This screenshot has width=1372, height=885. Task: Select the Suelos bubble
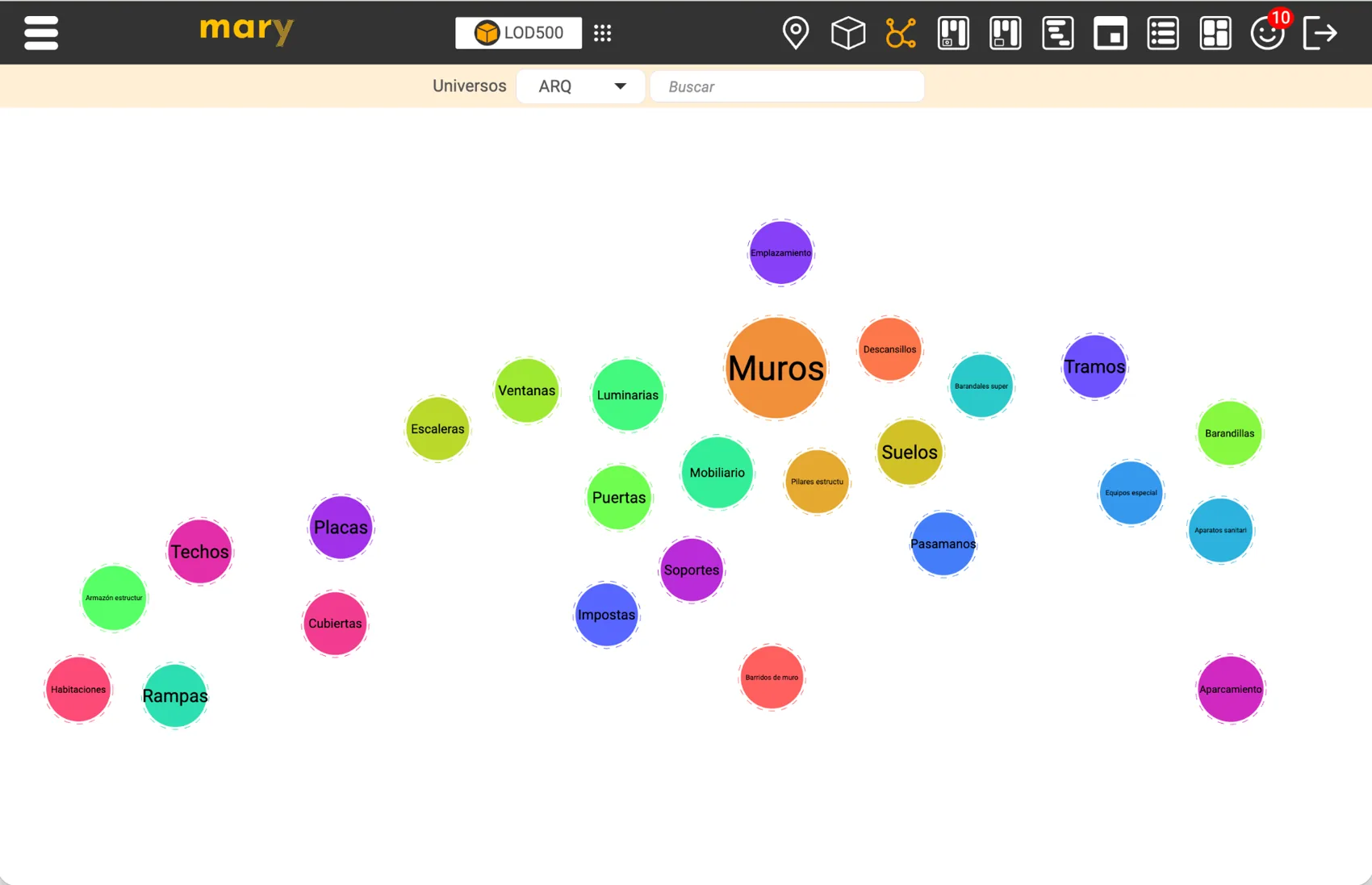pos(910,453)
